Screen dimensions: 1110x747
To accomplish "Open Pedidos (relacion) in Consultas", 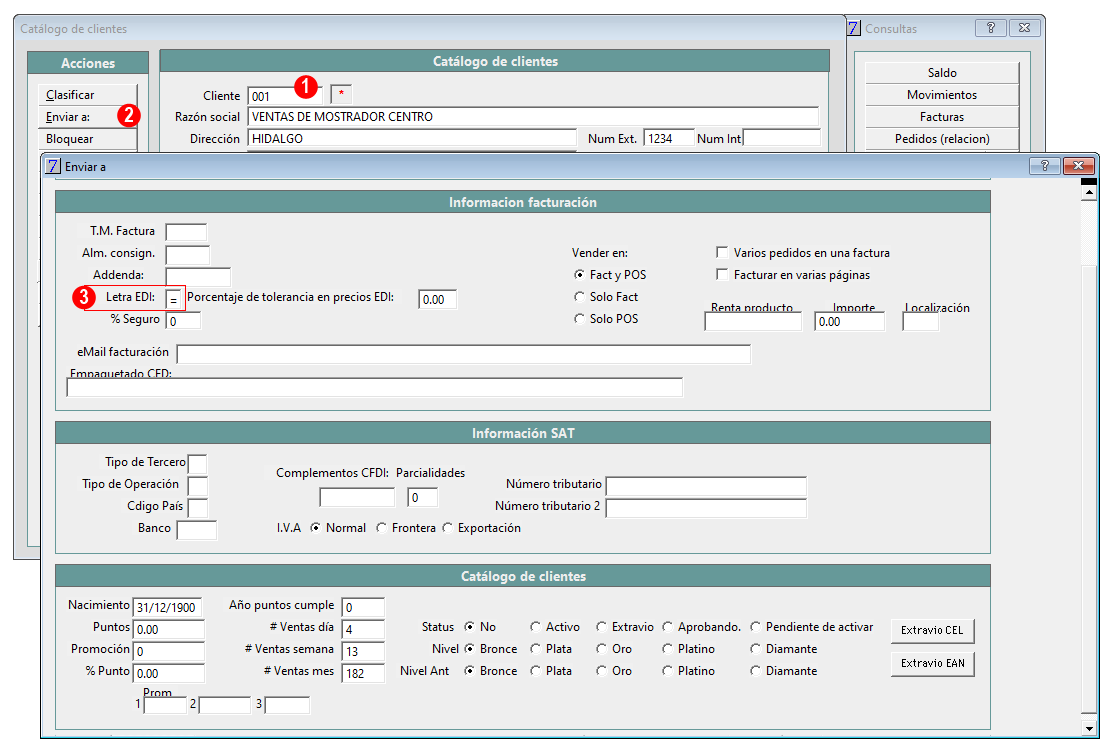I will coord(942,139).
